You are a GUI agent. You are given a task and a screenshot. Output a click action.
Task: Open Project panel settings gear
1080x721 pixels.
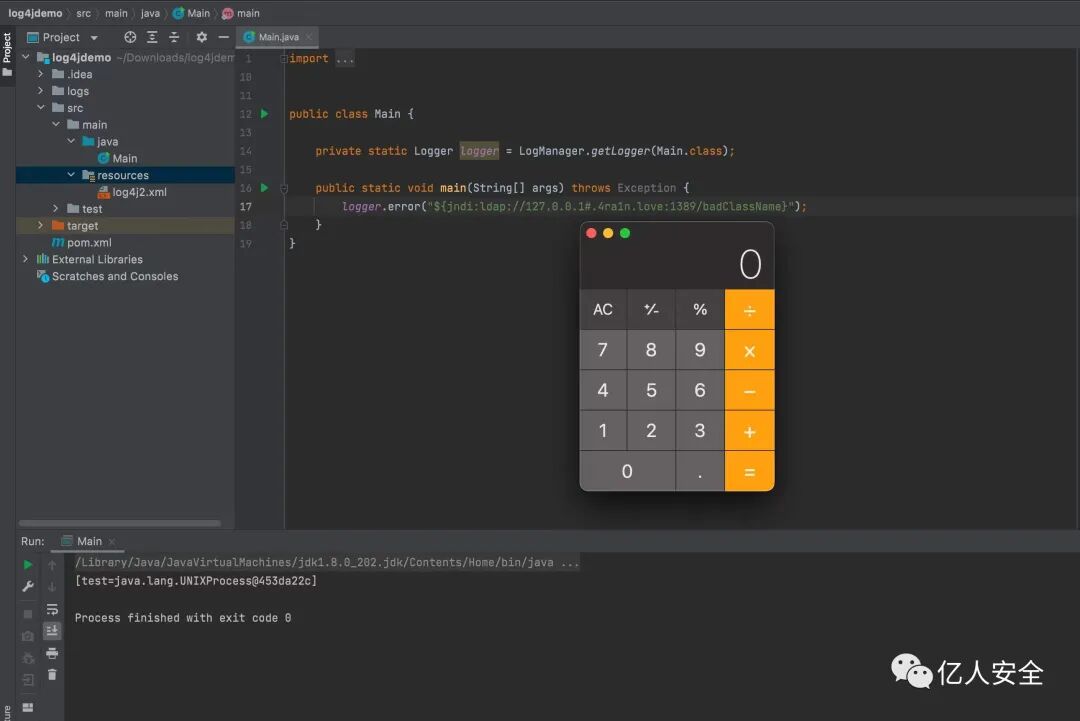[x=201, y=37]
